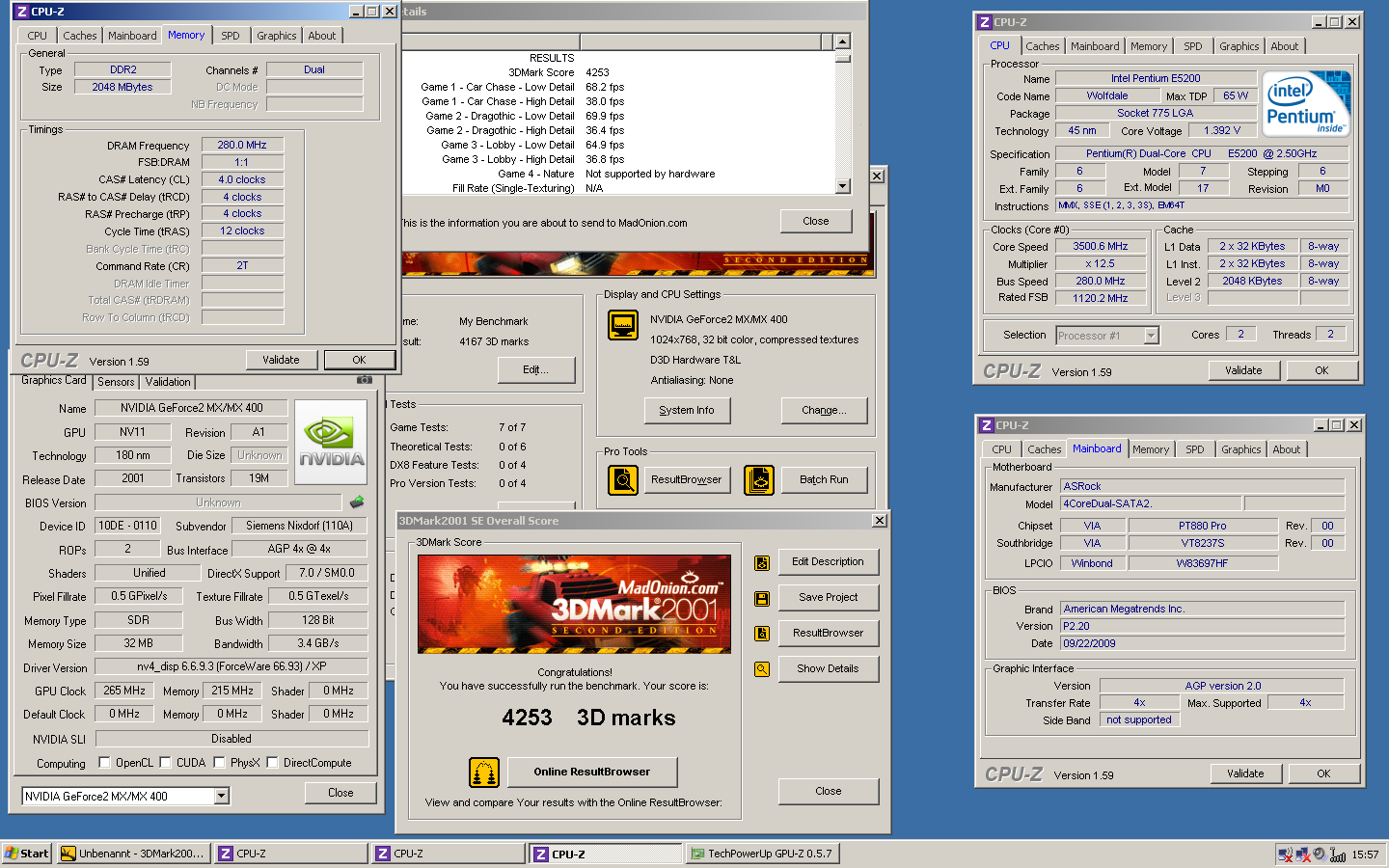Click OK in the CPU-Z processor window
This screenshot has height=868, width=1389.
1321,370
